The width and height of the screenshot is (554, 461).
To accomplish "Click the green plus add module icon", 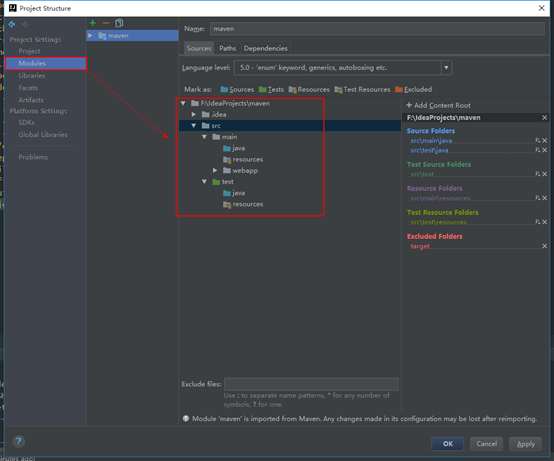I will point(93,23).
